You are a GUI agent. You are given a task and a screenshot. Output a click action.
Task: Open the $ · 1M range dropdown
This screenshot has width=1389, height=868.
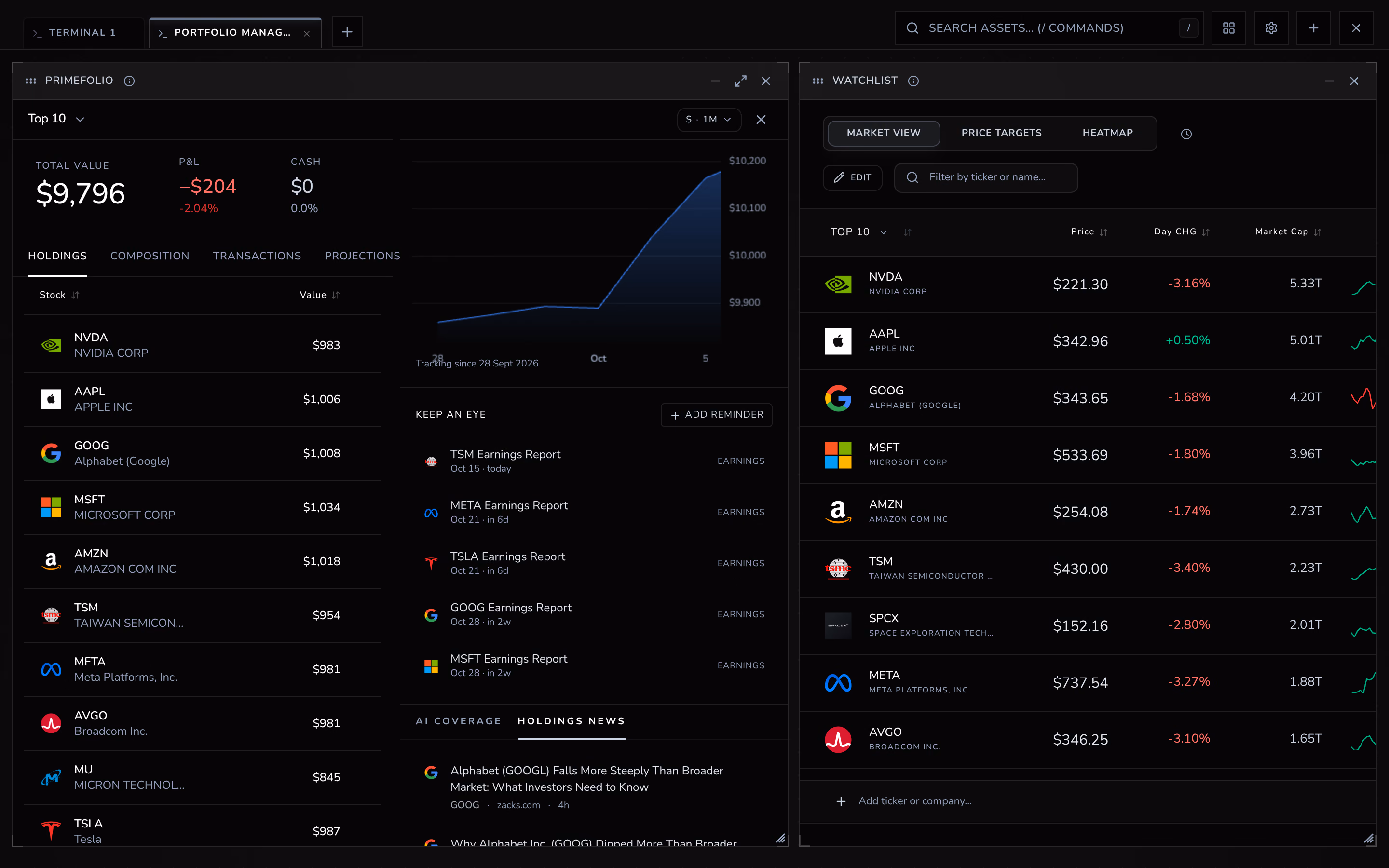(709, 120)
